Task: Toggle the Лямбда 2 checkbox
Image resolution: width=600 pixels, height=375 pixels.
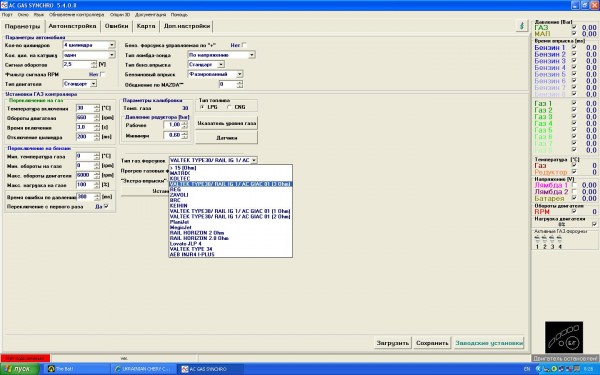Action: (574, 191)
